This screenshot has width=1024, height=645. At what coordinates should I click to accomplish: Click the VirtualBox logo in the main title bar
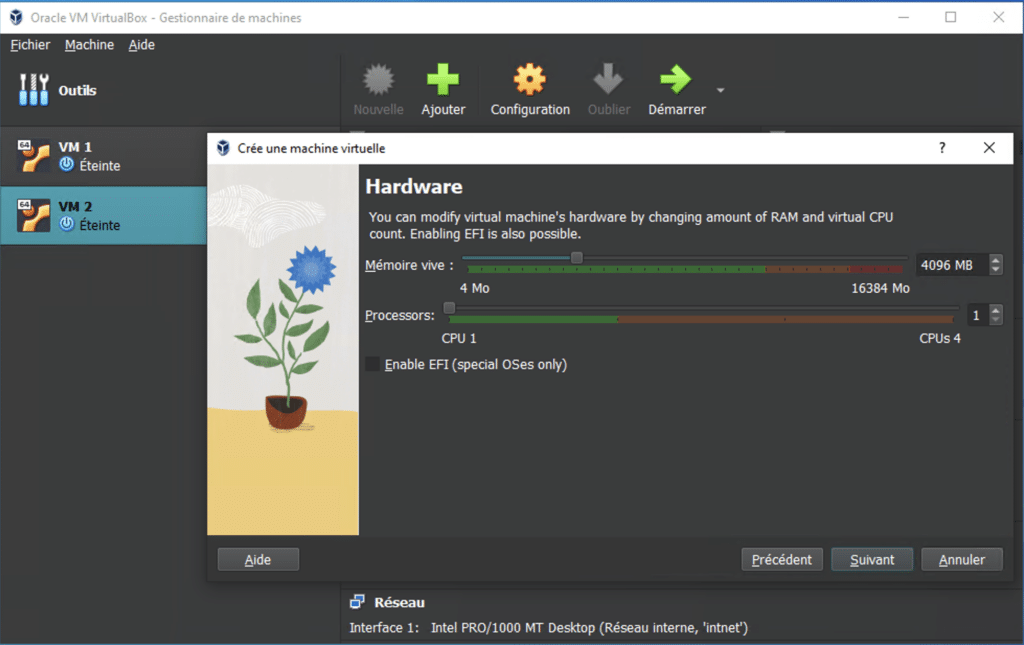click(x=16, y=18)
